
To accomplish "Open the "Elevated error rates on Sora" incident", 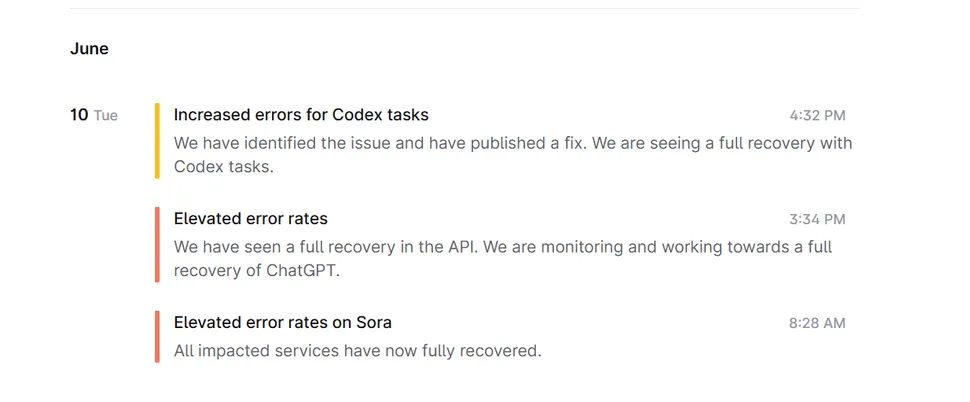I will 283,323.
